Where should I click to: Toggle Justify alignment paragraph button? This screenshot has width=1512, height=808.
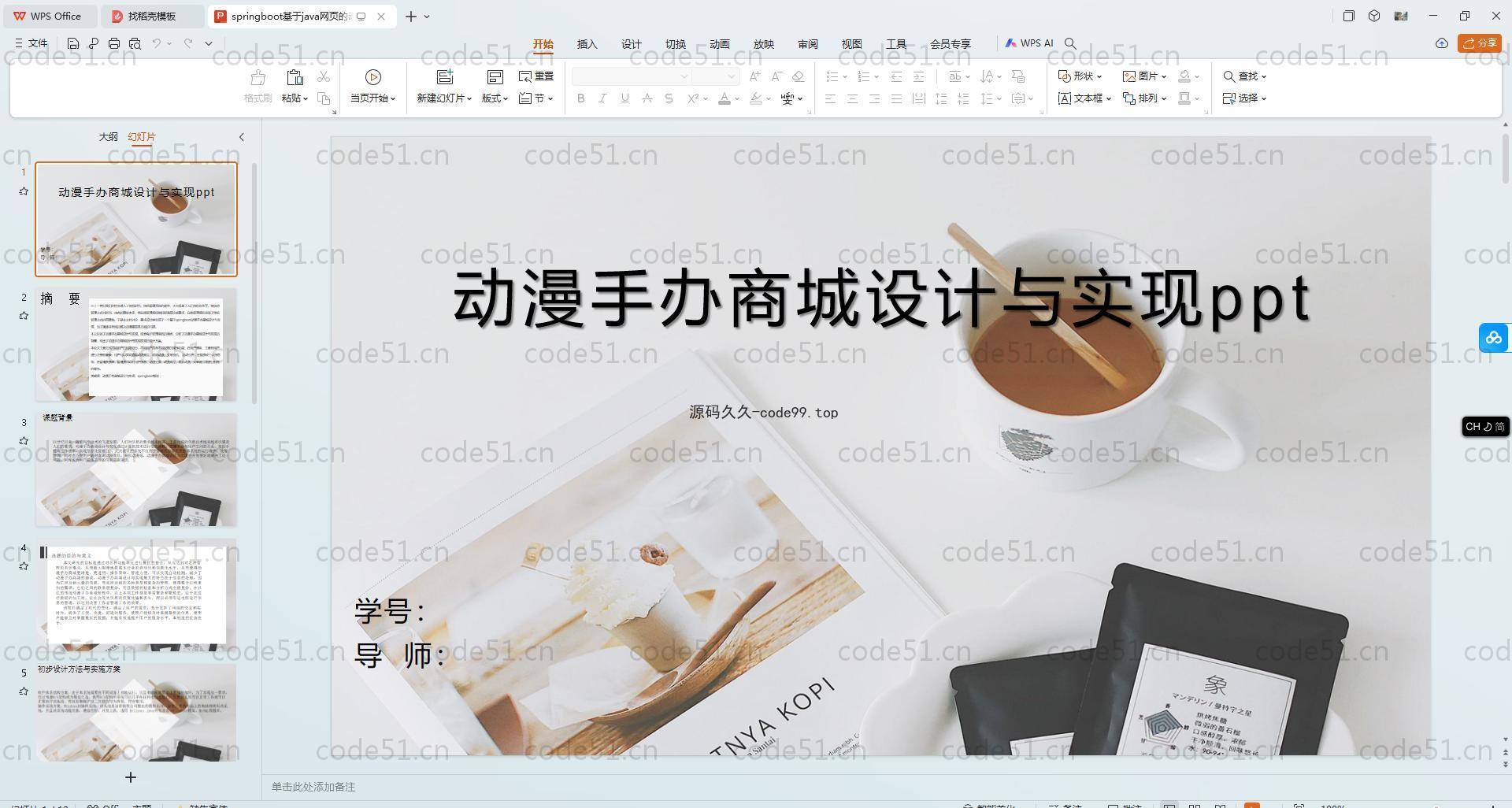[x=896, y=98]
